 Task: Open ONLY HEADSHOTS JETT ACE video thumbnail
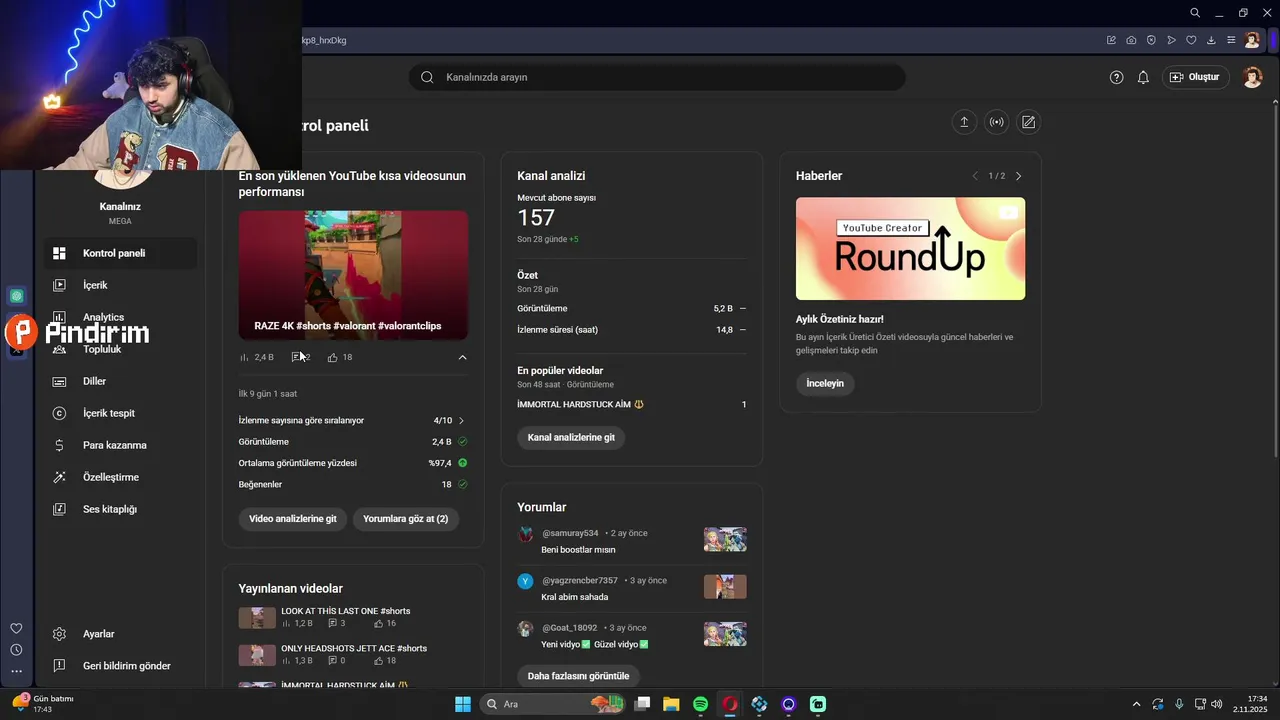(x=257, y=655)
